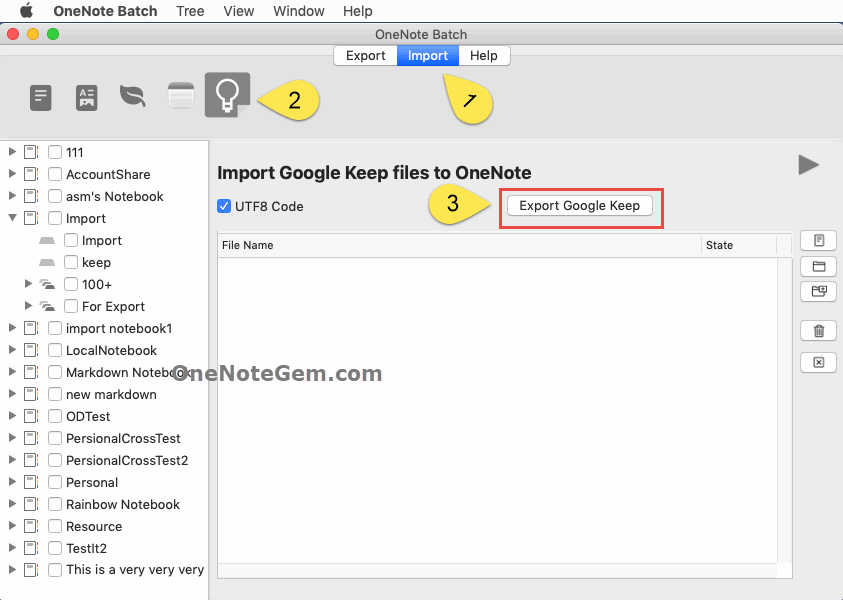
Task: Select the new markdown notebook row
Action: 104,394
